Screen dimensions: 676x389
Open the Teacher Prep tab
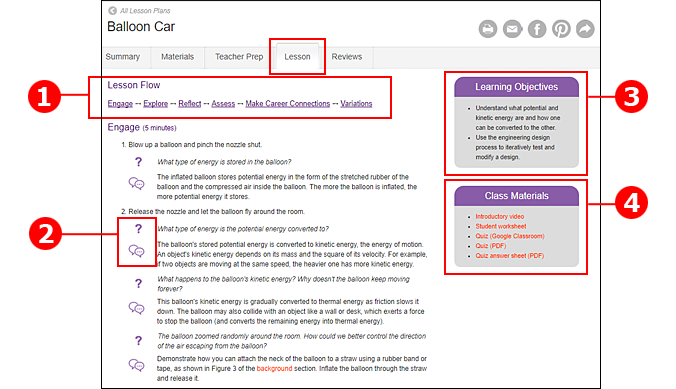[239, 56]
